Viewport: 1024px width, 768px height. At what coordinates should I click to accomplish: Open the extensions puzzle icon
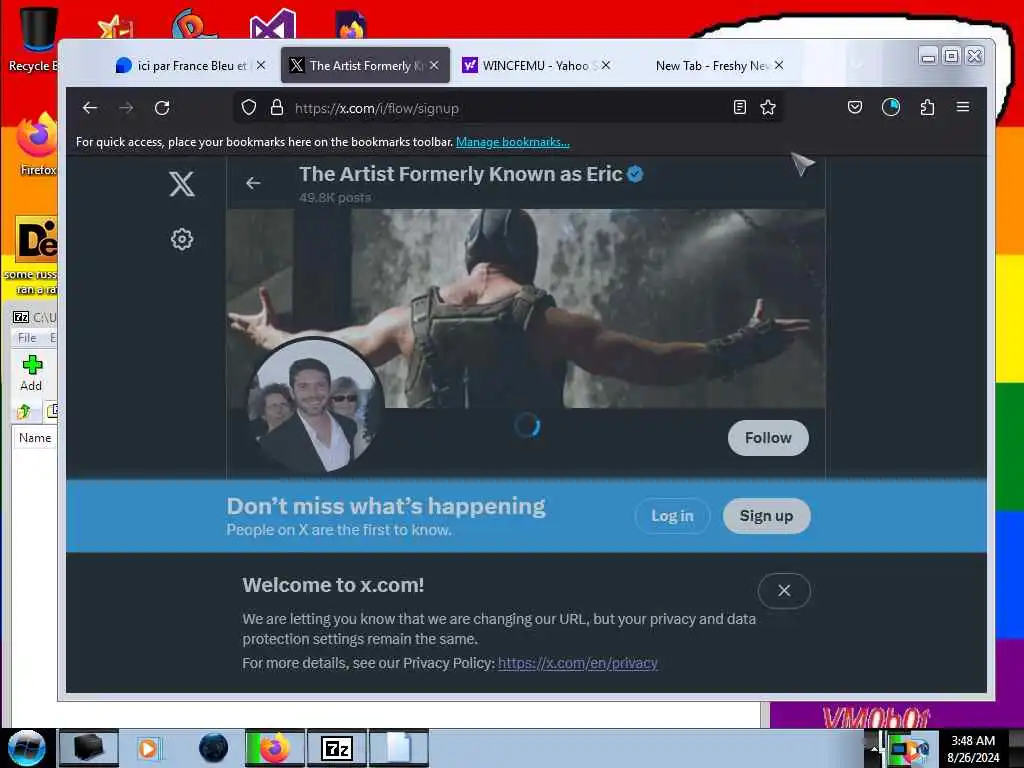pyautogui.click(x=927, y=107)
